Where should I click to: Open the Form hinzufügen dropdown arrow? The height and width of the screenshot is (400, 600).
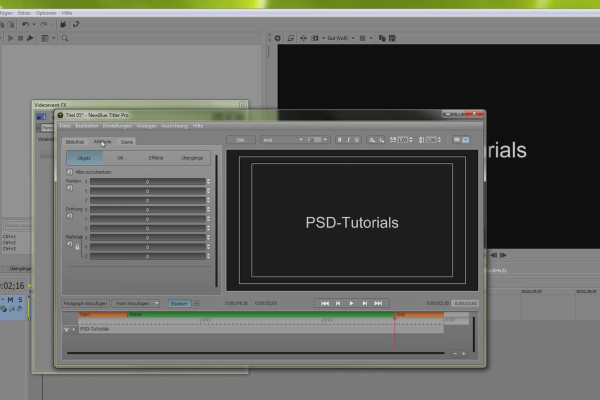click(x=157, y=304)
